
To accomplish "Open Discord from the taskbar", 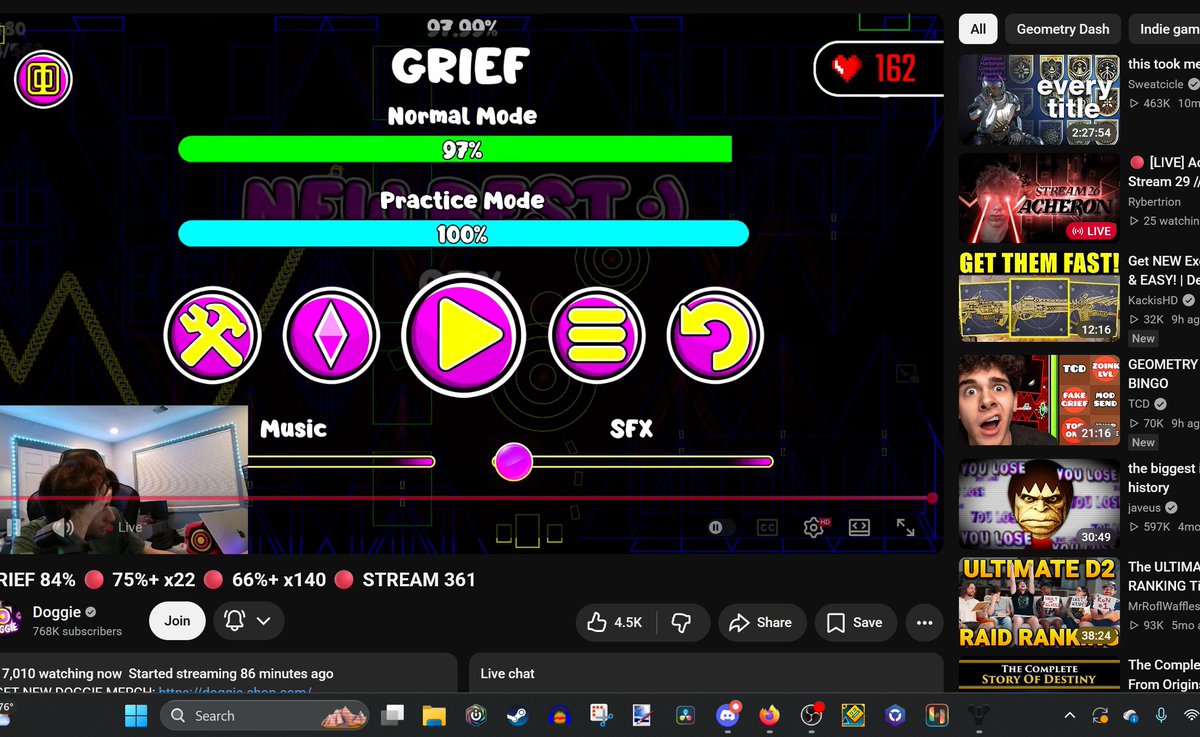I will [x=727, y=715].
